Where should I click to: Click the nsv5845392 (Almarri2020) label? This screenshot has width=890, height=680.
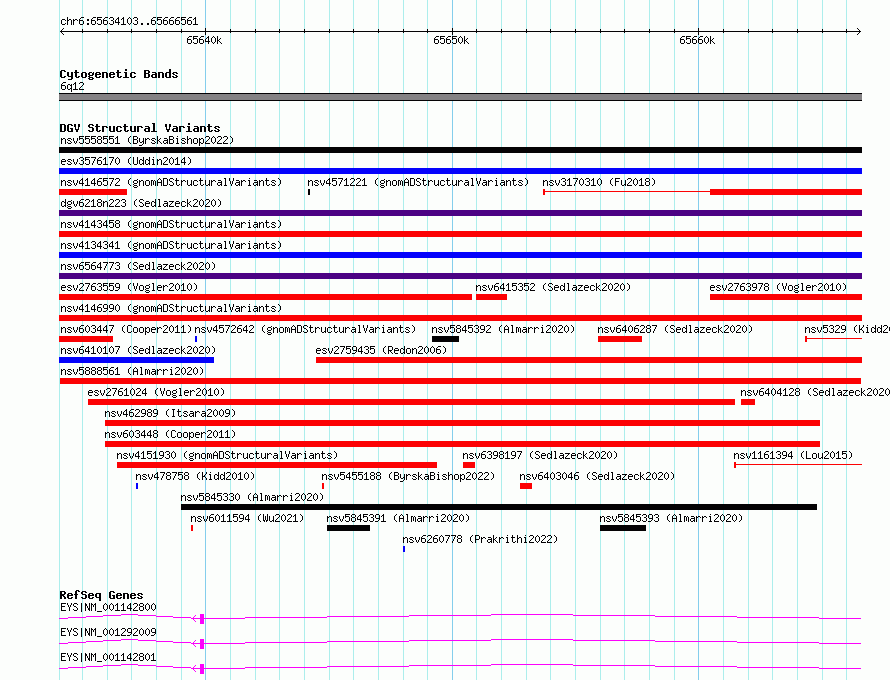click(503, 329)
